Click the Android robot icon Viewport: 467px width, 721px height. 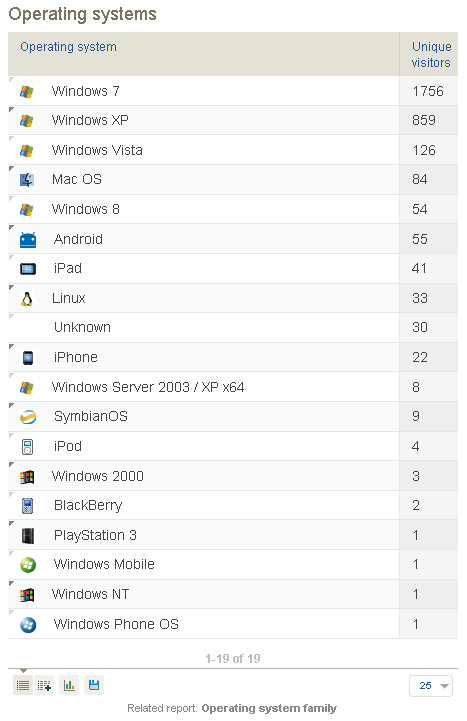pos(28,240)
